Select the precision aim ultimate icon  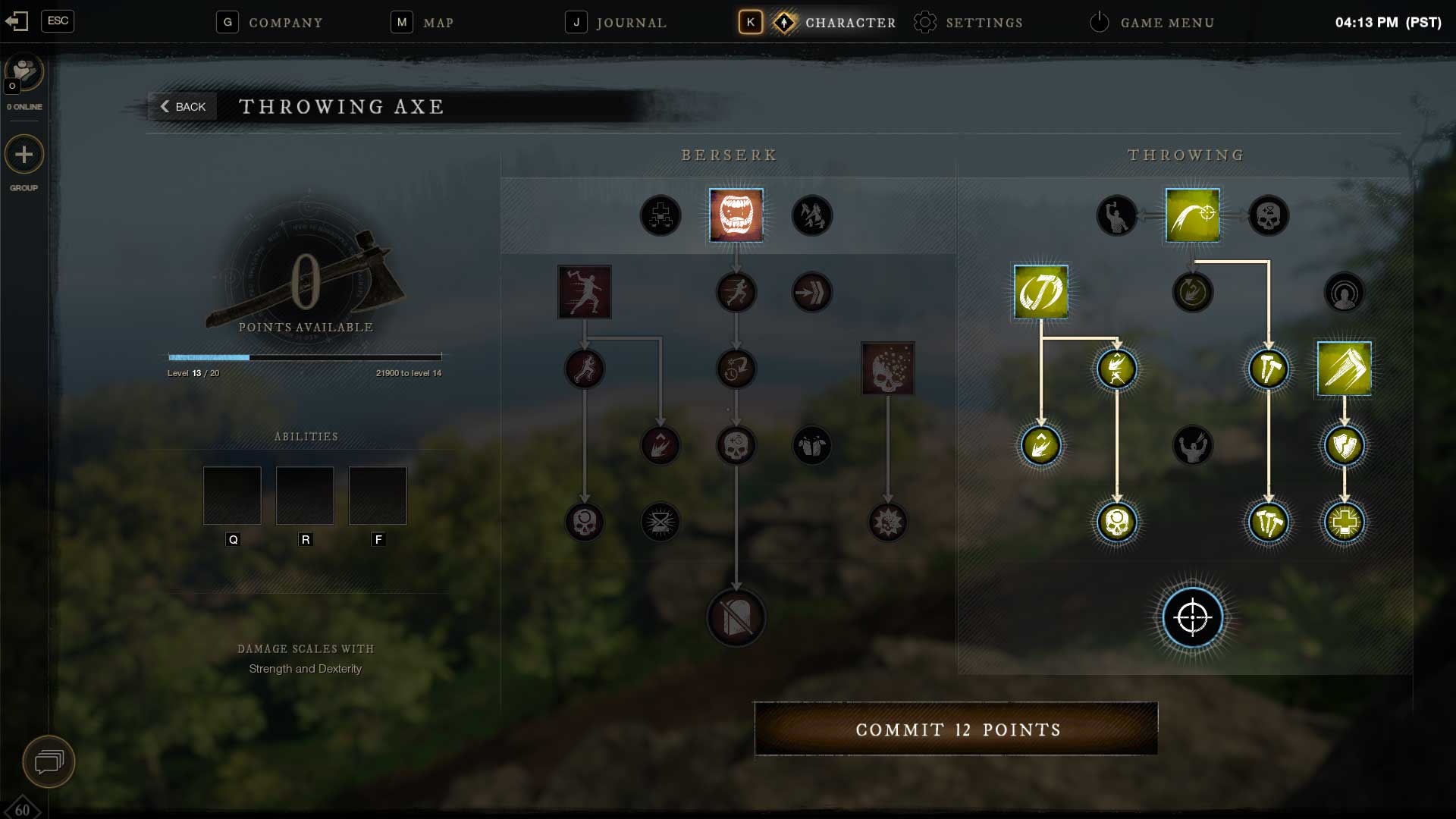[x=1191, y=618]
